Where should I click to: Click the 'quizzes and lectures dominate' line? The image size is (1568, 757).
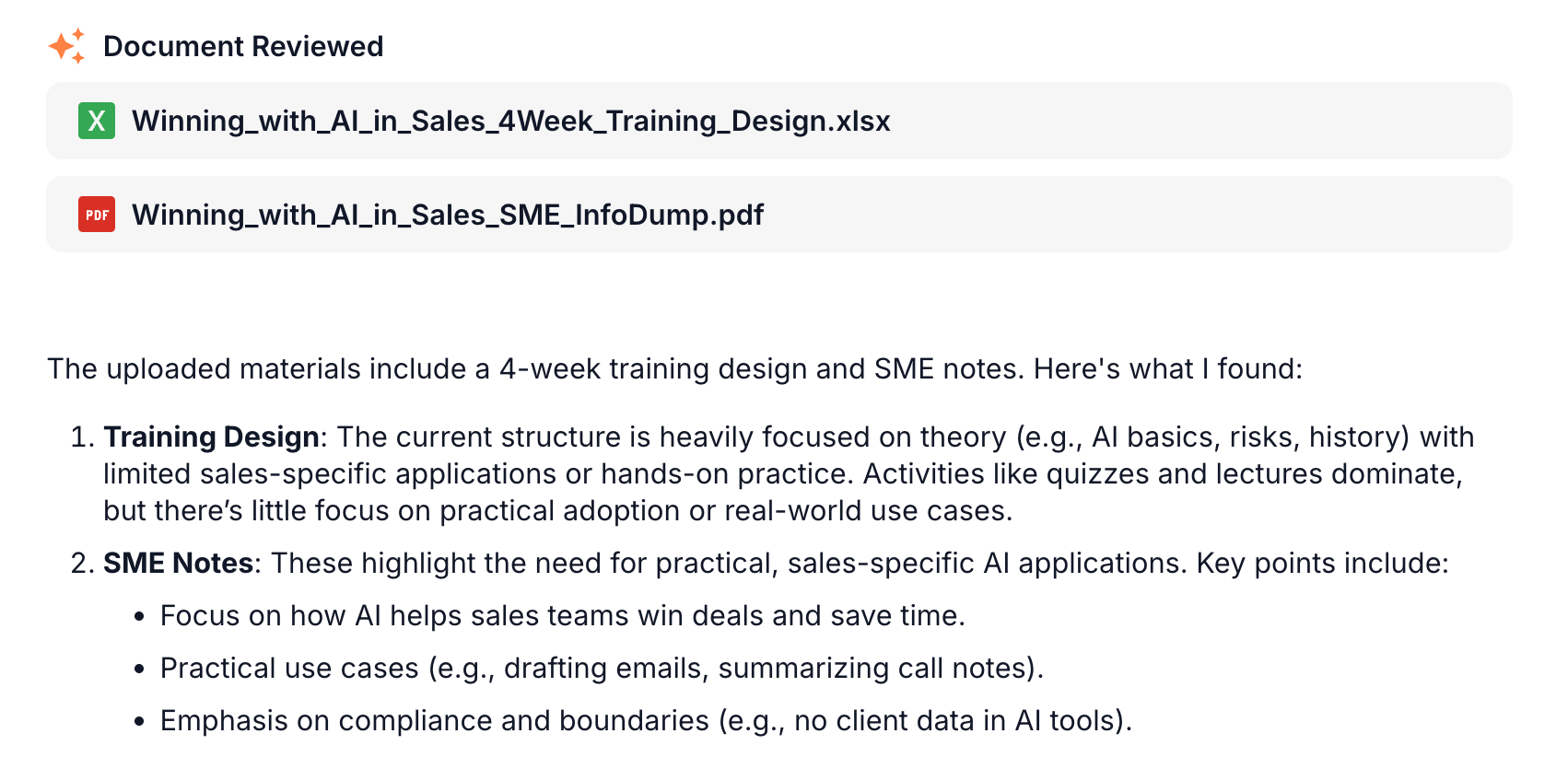(x=783, y=473)
